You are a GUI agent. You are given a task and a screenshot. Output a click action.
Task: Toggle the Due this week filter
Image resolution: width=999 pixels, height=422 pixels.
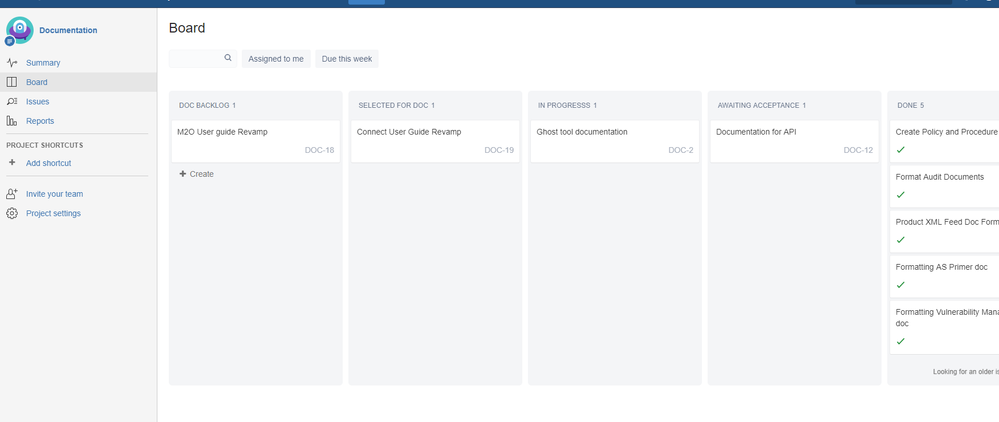(x=347, y=59)
